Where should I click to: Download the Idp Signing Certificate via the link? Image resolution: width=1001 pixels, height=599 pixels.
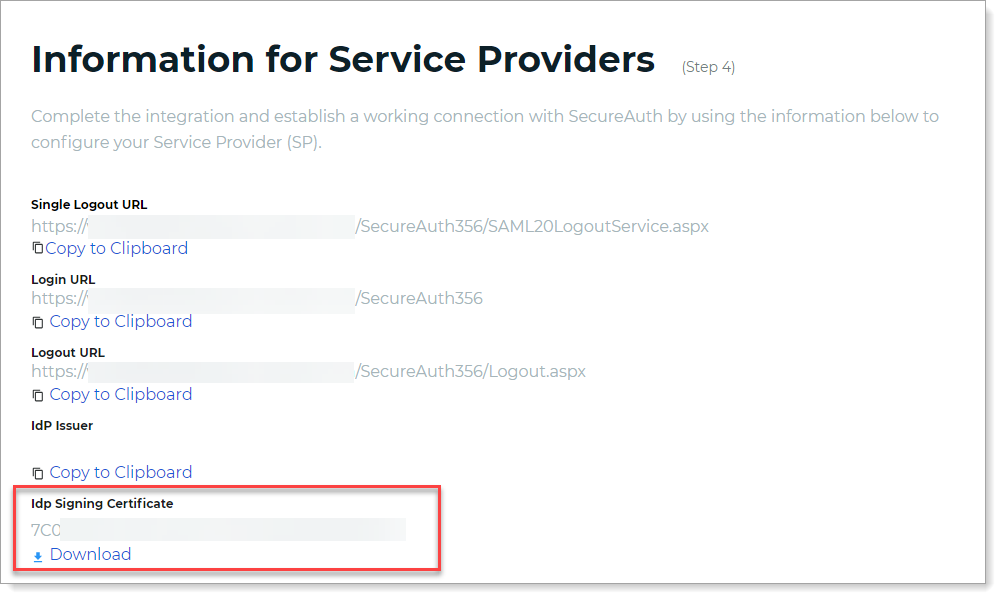click(90, 554)
